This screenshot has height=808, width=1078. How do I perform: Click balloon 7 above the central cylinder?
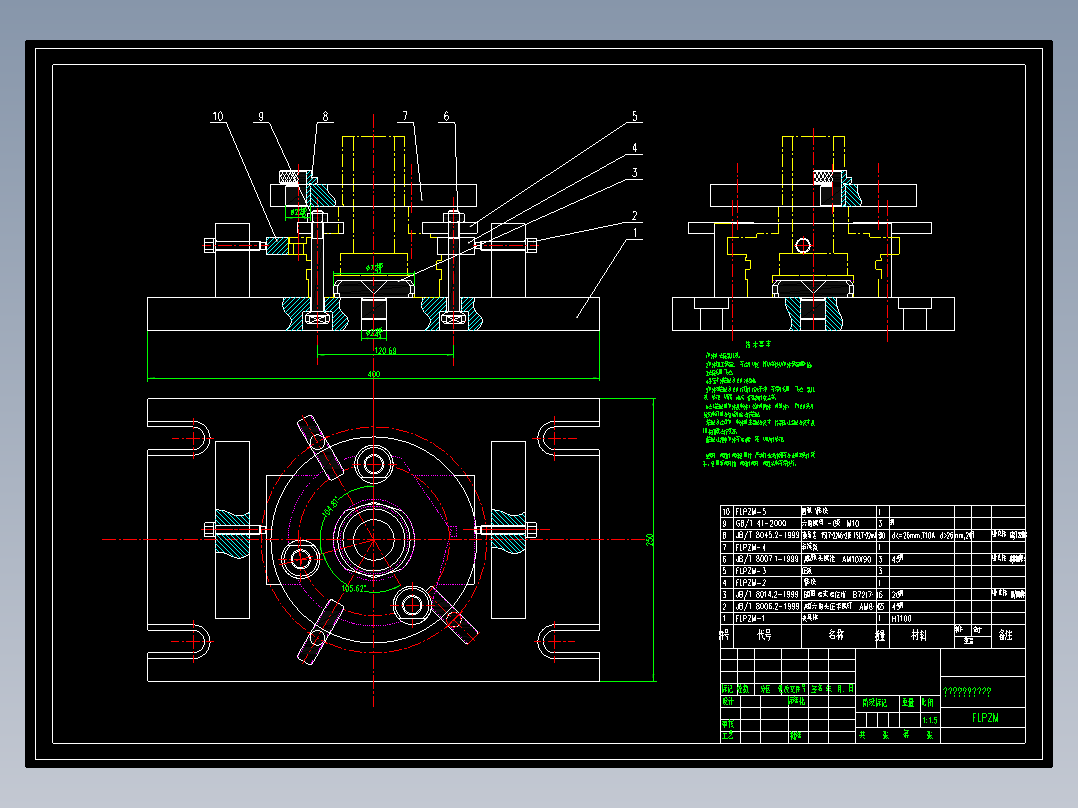point(406,113)
